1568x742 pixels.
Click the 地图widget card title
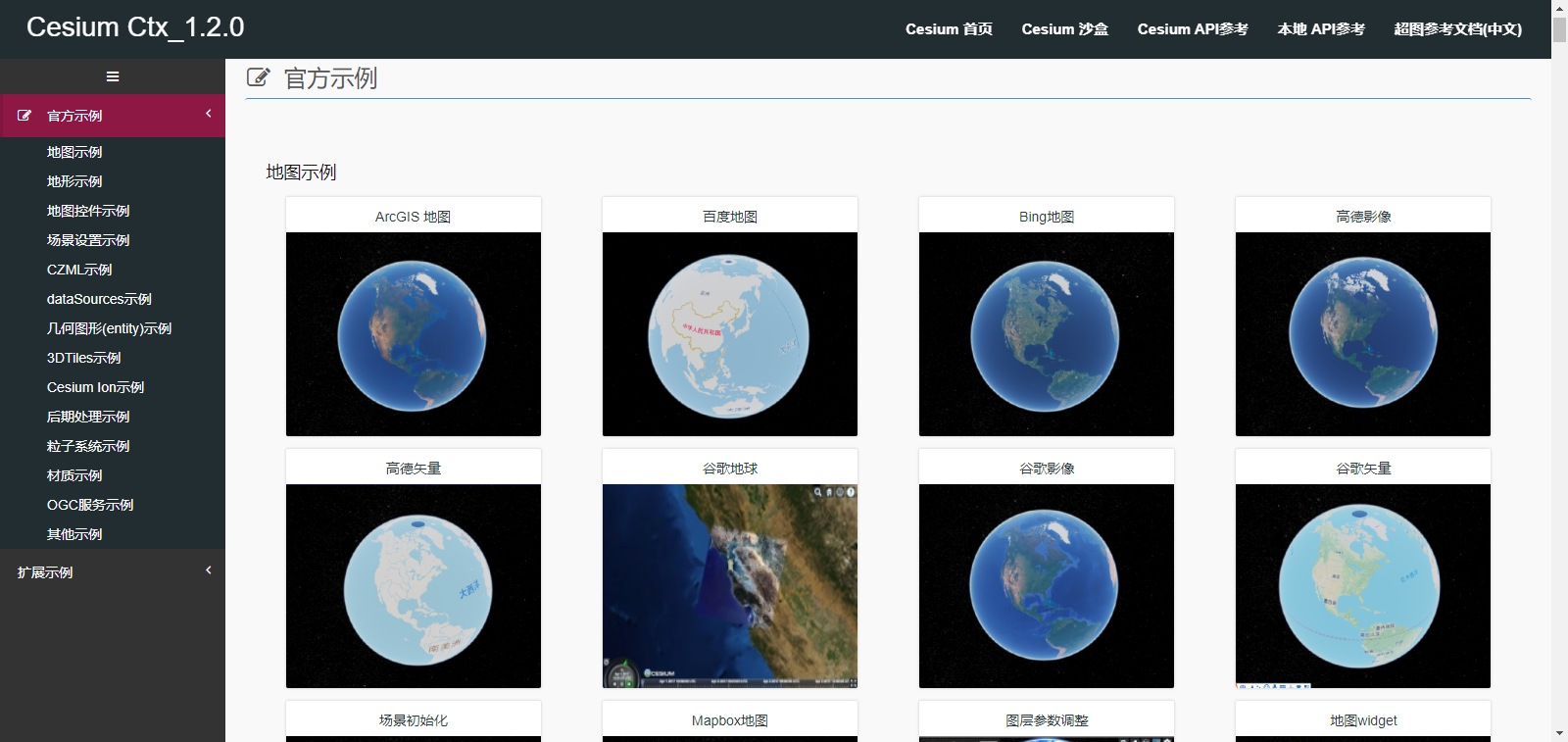[1363, 720]
